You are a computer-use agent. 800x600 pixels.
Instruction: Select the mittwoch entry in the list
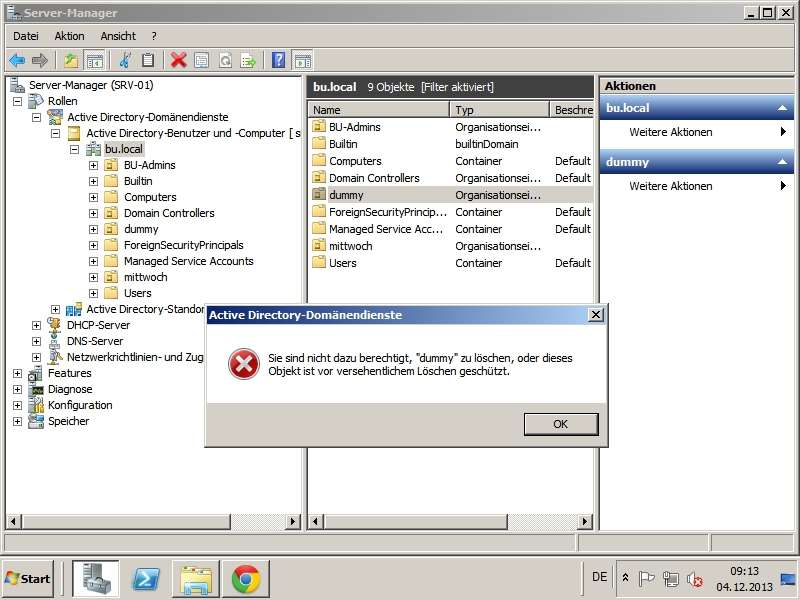coord(350,246)
